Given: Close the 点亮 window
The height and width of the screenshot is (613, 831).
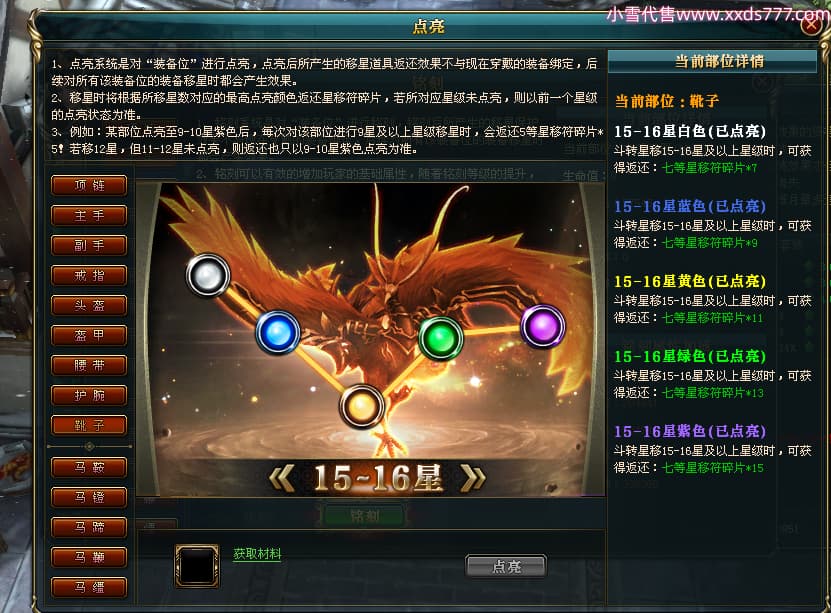Looking at the screenshot, I should (x=811, y=25).
